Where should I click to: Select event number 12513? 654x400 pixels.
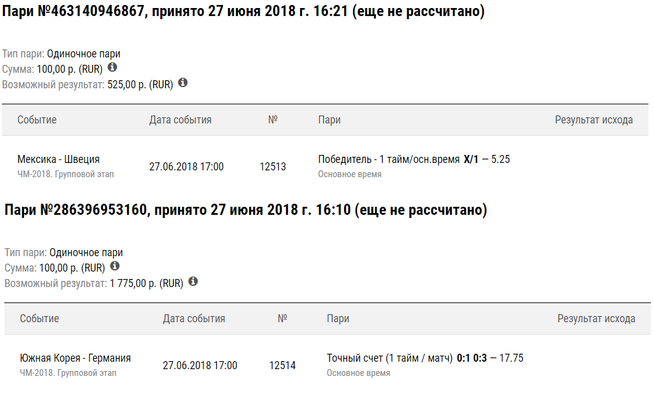(x=272, y=167)
